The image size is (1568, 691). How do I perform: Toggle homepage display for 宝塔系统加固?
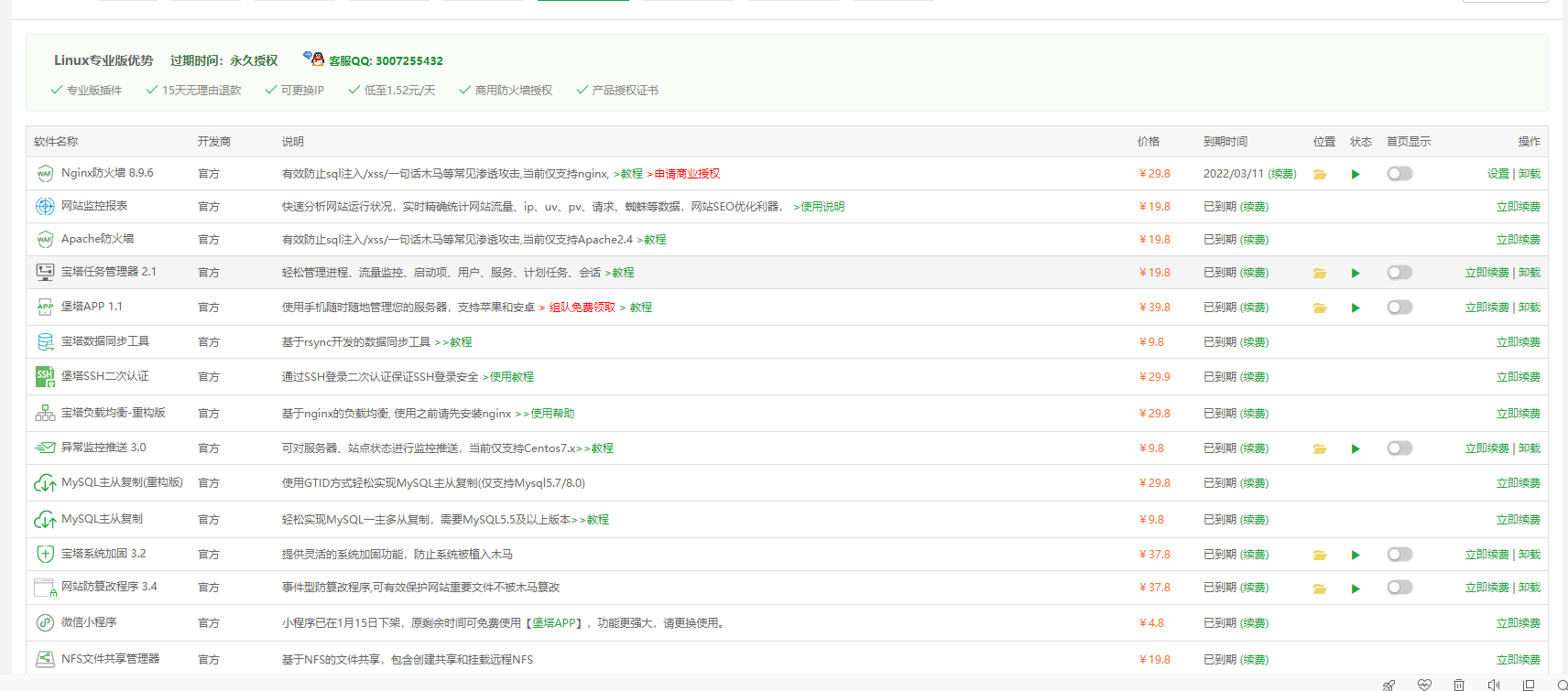pyautogui.click(x=1399, y=554)
